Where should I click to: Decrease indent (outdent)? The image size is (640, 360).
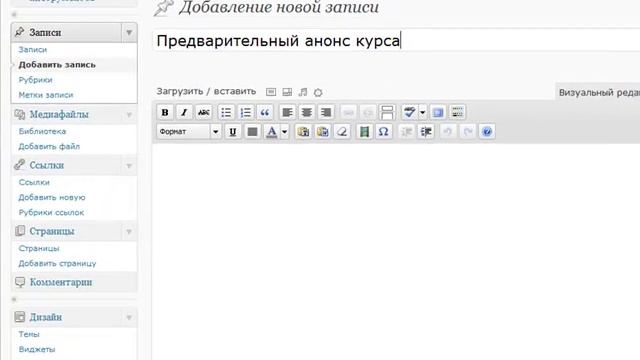[x=406, y=131]
